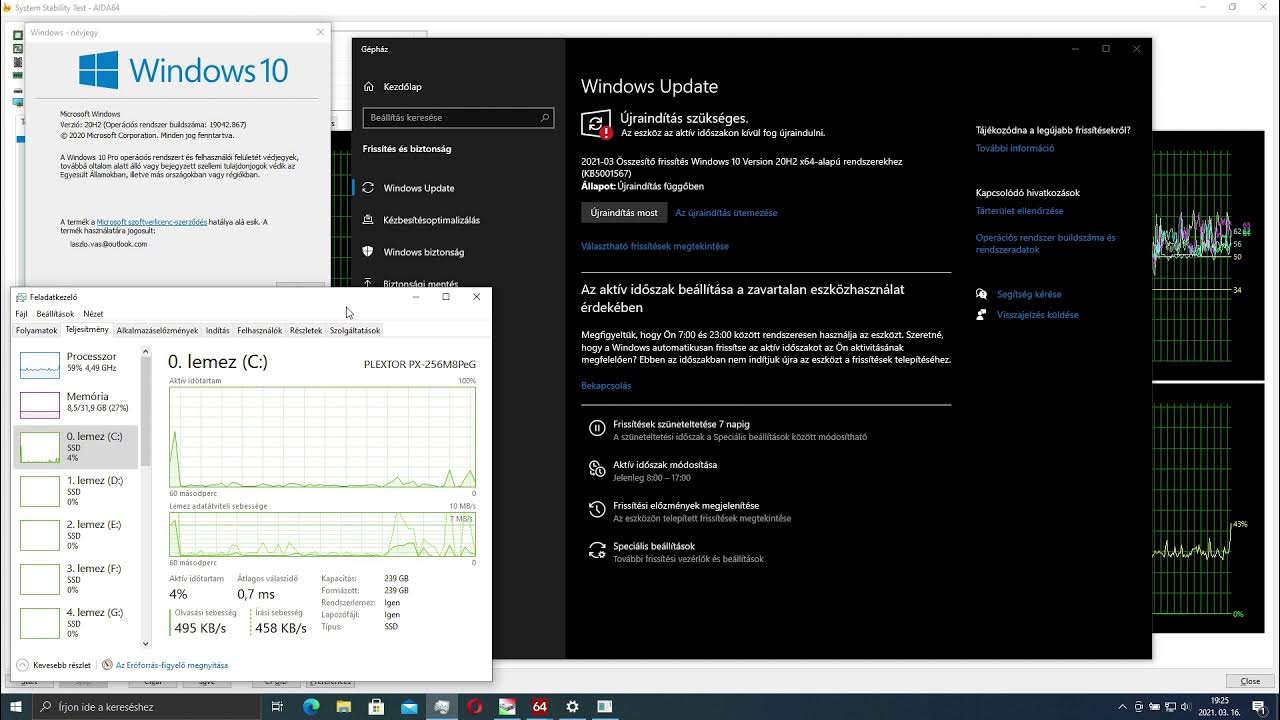Screen dimensions: 1280x720
Task: Switch to Felhasználók tab
Action: tap(260, 331)
